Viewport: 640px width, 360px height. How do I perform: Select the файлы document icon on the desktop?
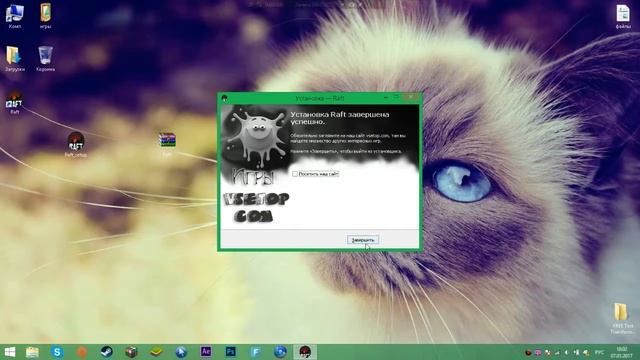(x=623, y=16)
